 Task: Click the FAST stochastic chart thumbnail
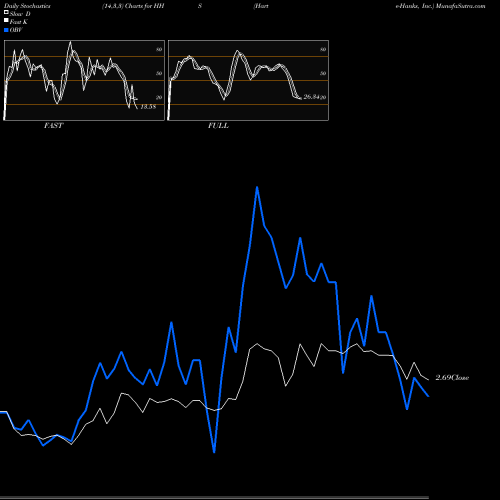[x=84, y=80]
